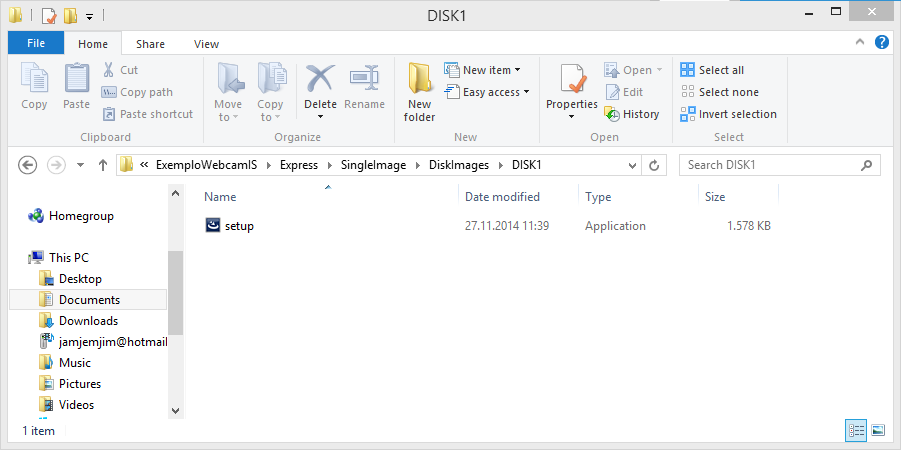
Task: Click the Forward navigation arrow
Action: pyautogui.click(x=56, y=166)
